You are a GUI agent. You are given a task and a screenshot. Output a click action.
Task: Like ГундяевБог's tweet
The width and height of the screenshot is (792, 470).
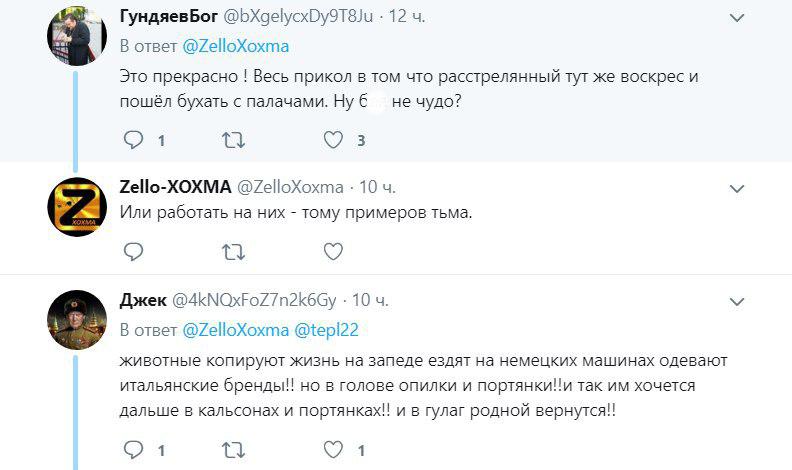334,141
